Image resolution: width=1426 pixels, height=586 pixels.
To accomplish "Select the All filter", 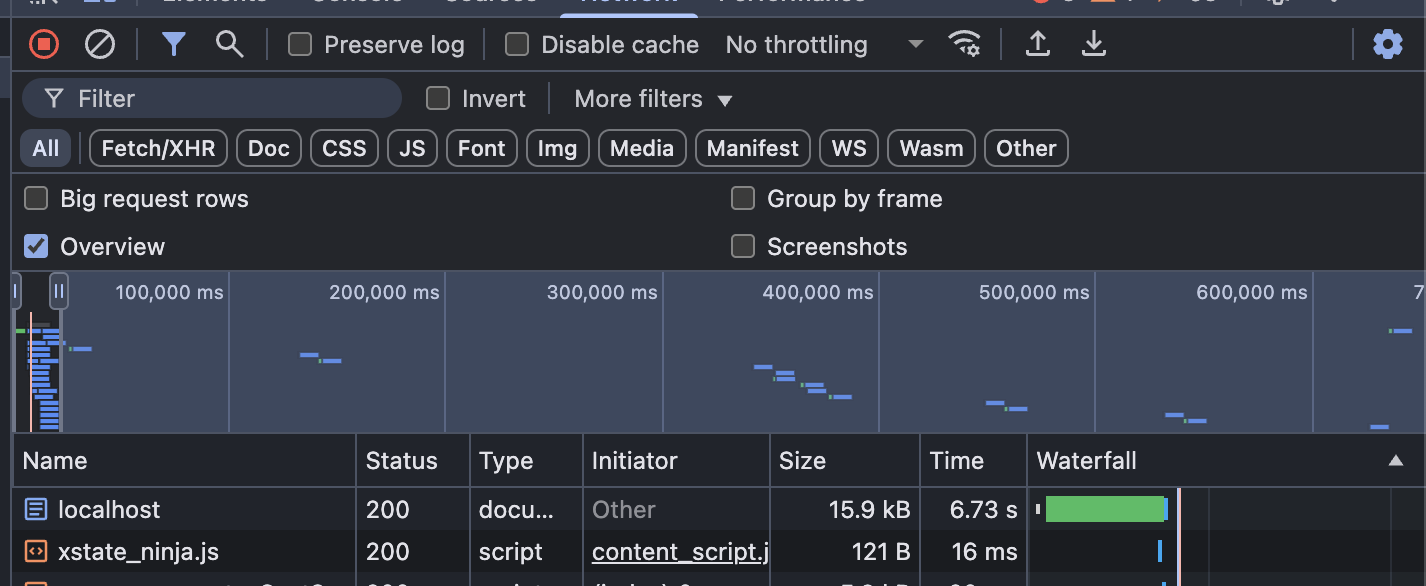I will pyautogui.click(x=46, y=149).
